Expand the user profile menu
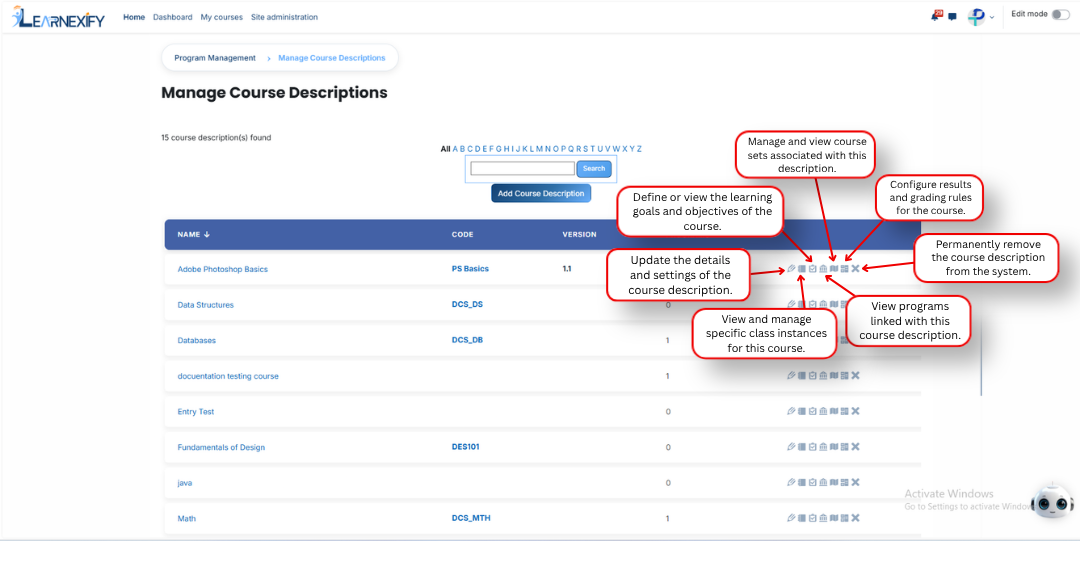Screen dimensions: 1080x566 tap(981, 17)
